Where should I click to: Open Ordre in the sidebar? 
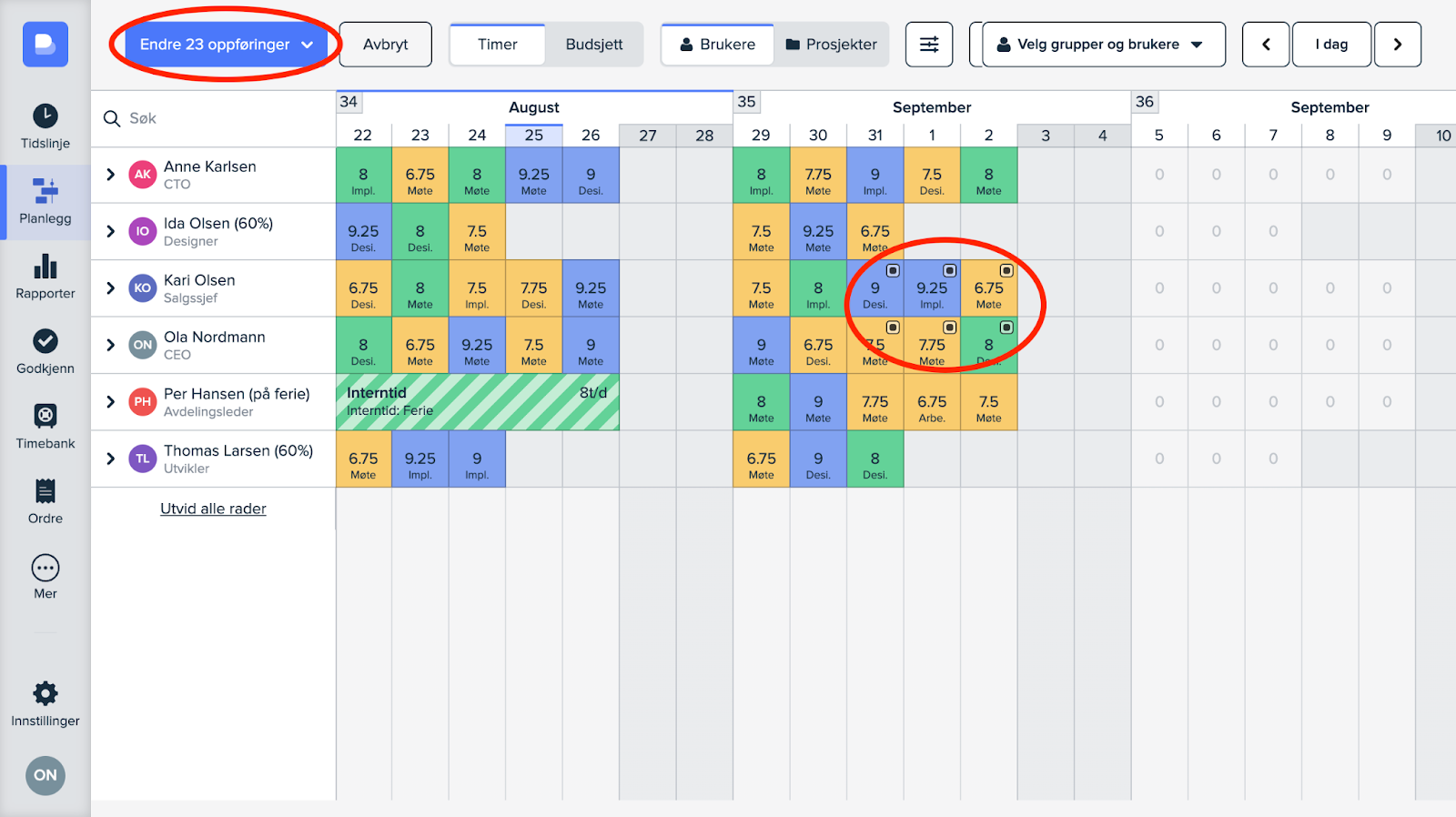click(x=45, y=501)
